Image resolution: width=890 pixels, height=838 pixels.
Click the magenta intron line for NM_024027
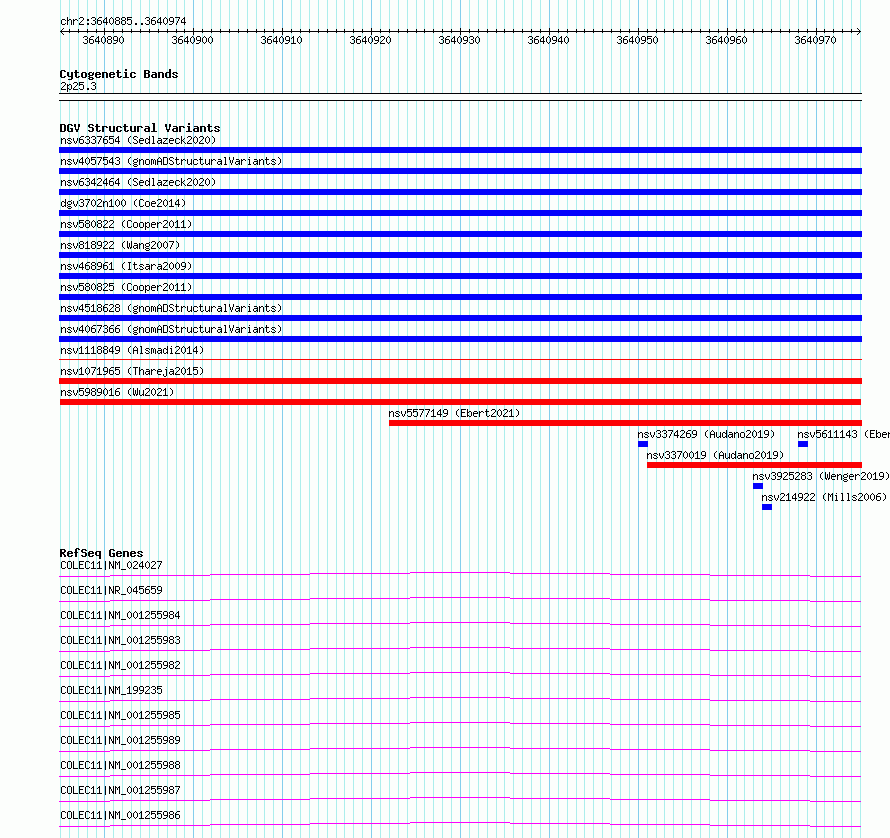[x=460, y=574]
